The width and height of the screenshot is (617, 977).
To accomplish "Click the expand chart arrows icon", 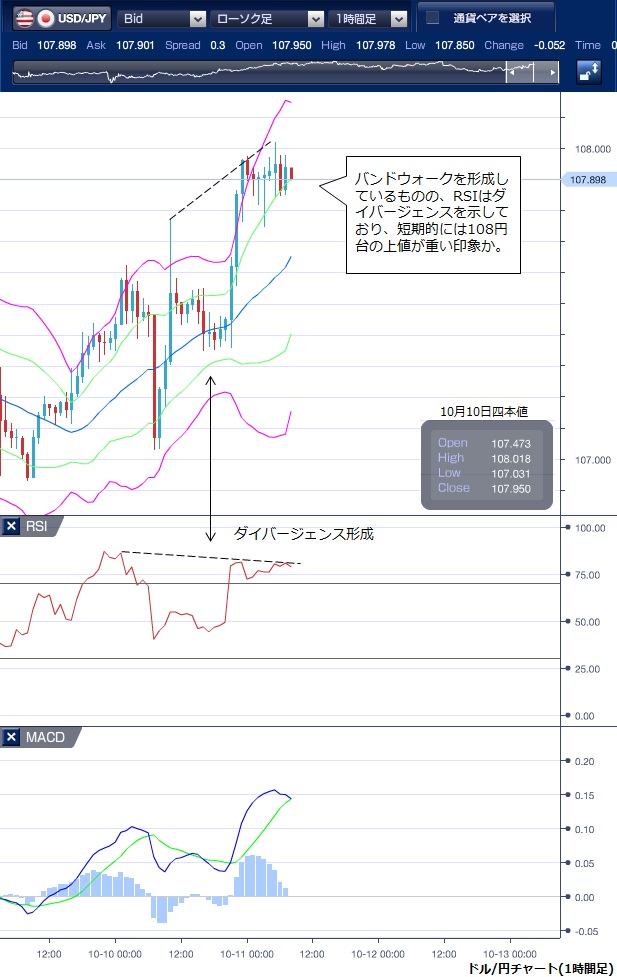I will click(x=589, y=72).
